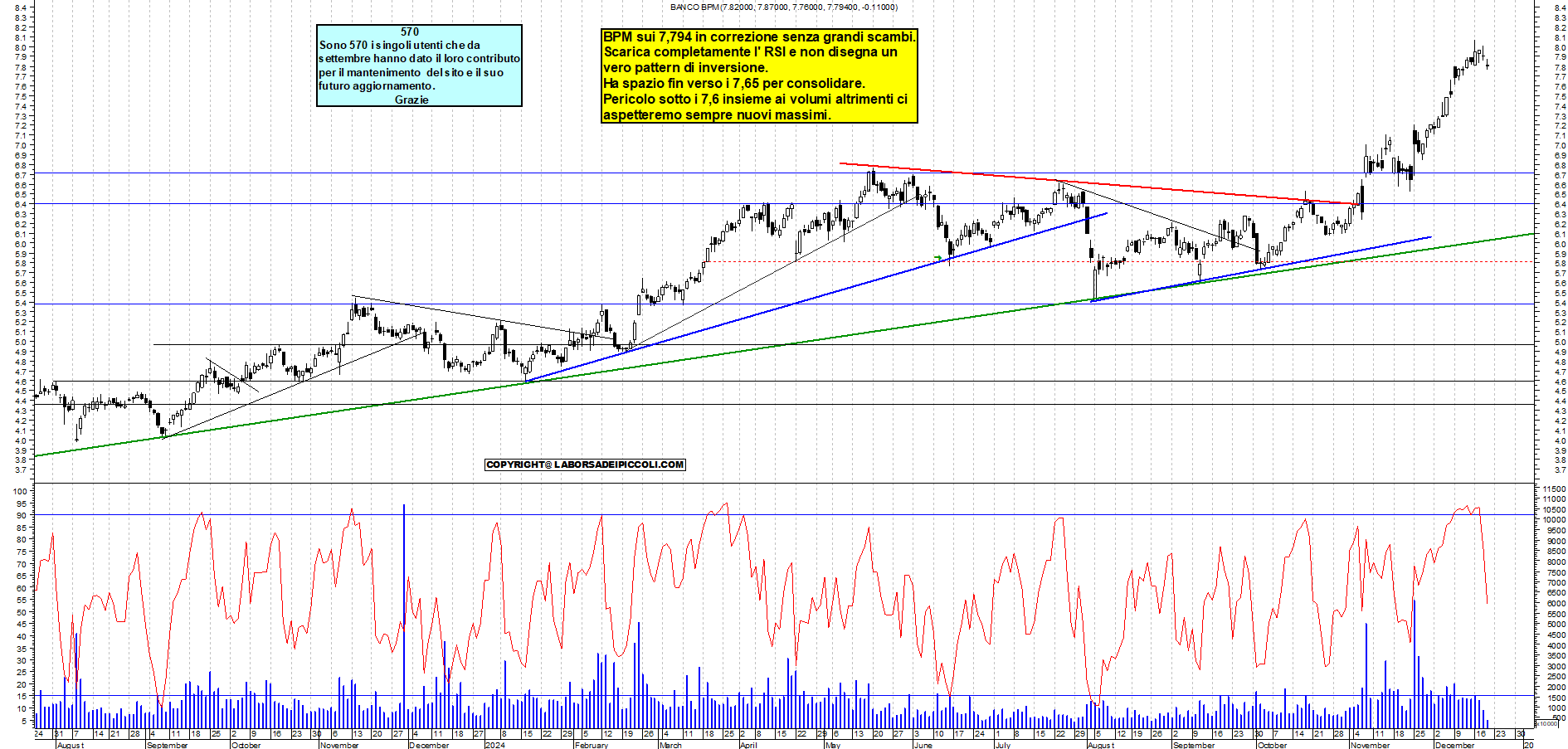Select line 'Sono 570 i singoli utenti che da'

click(399, 45)
